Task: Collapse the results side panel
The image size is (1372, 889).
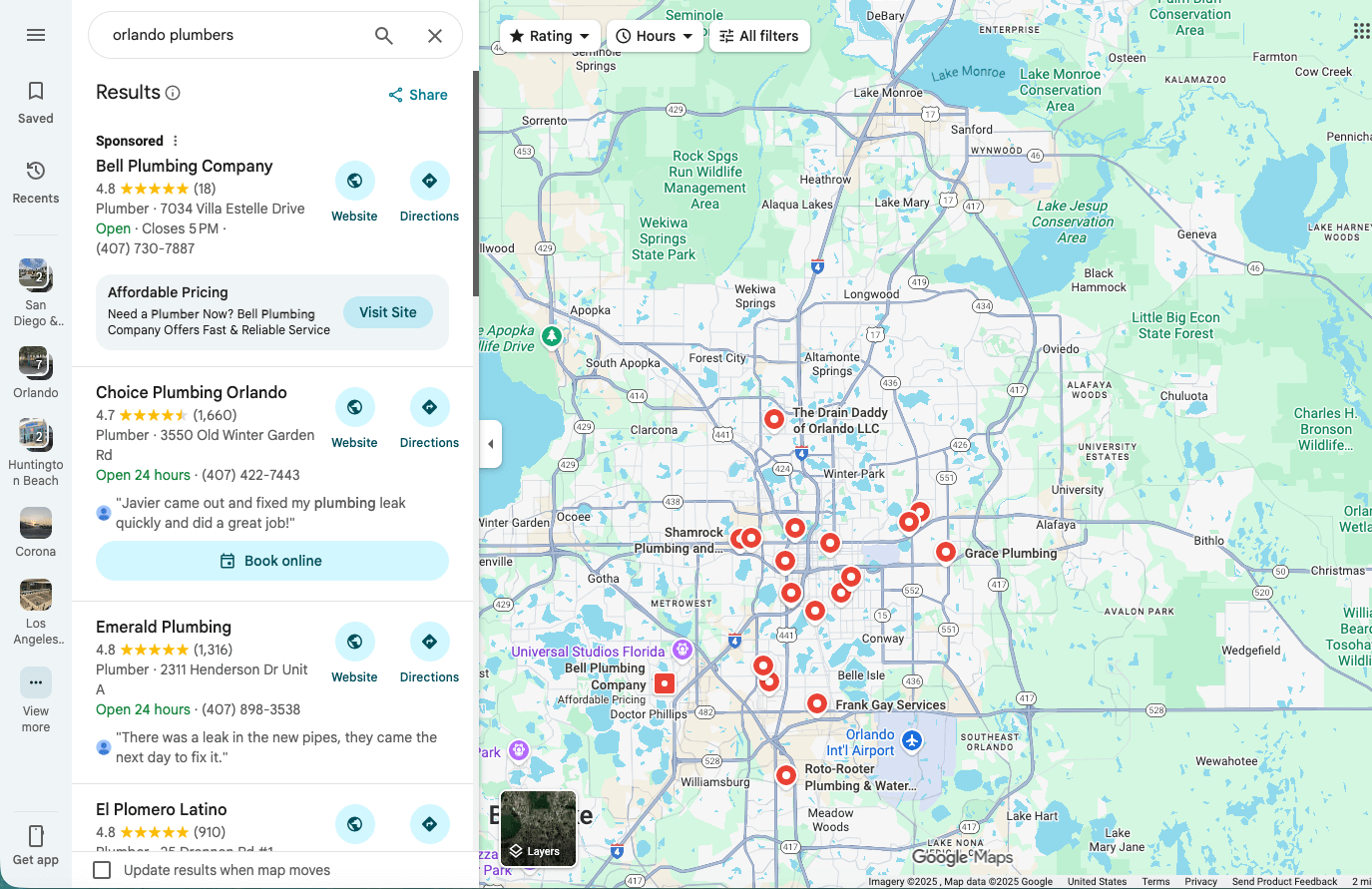Action: 490,443
